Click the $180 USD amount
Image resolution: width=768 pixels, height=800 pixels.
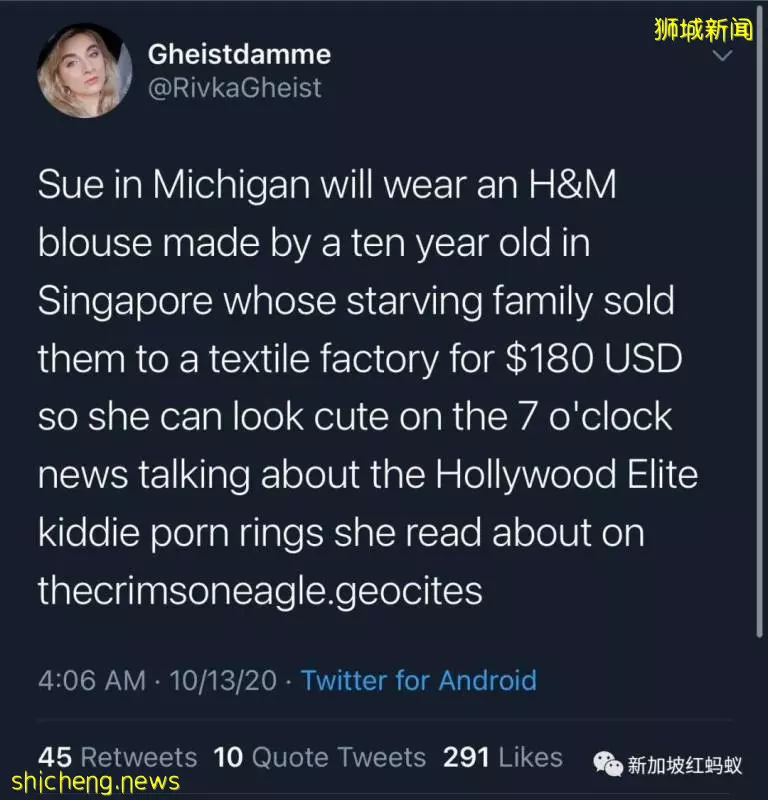[594, 358]
